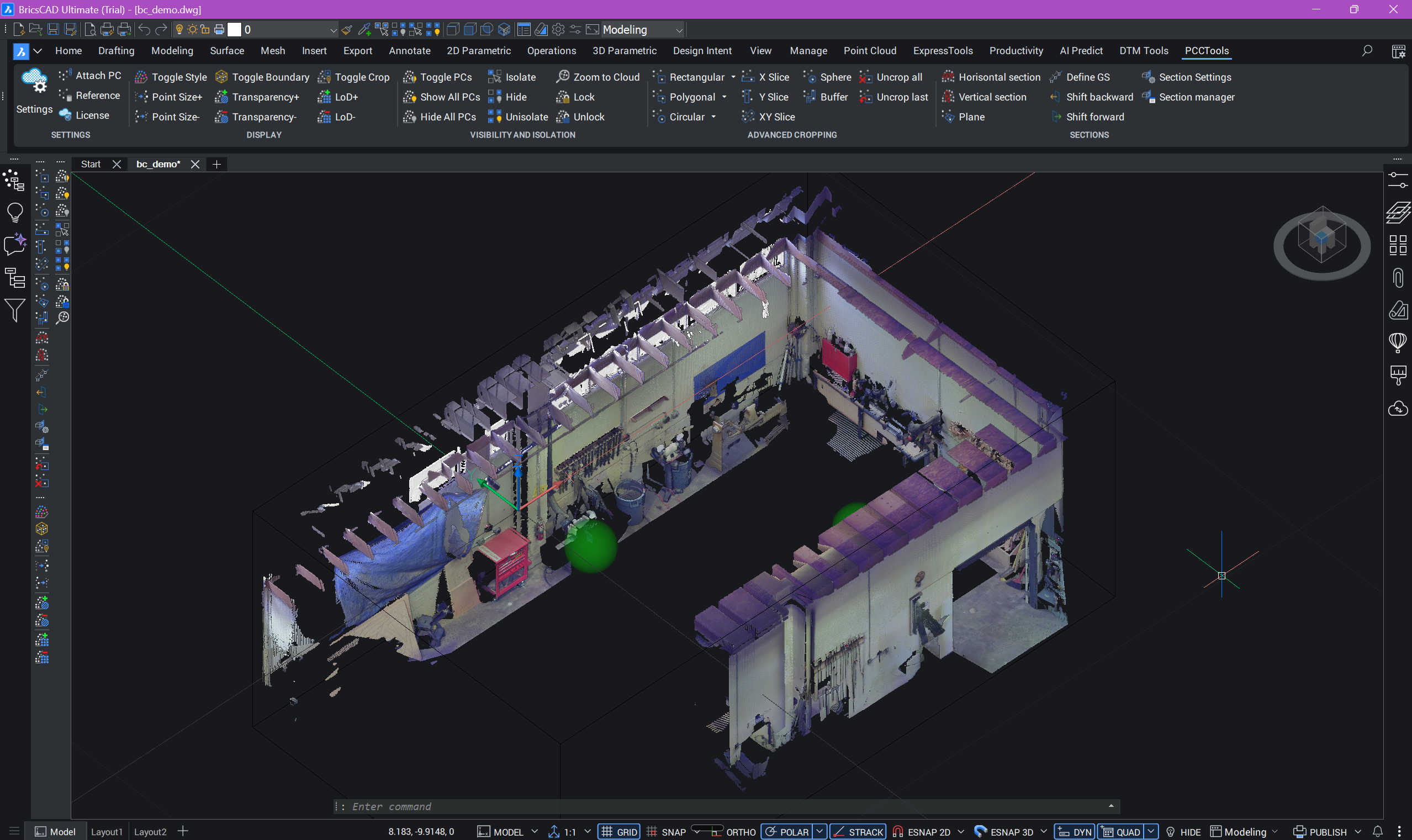Close the bc_demo document tab
Screen dimensions: 1412x840
(195, 164)
